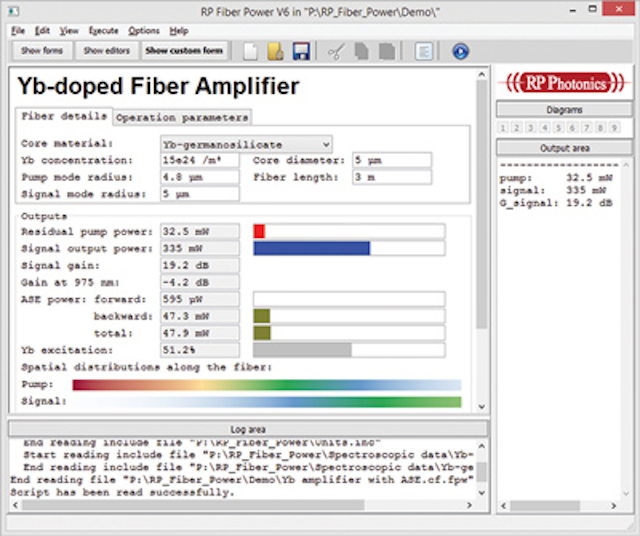This screenshot has width=640, height=536.
Task: Click the G_signal 19.2 dB output line
Action: 556,203
